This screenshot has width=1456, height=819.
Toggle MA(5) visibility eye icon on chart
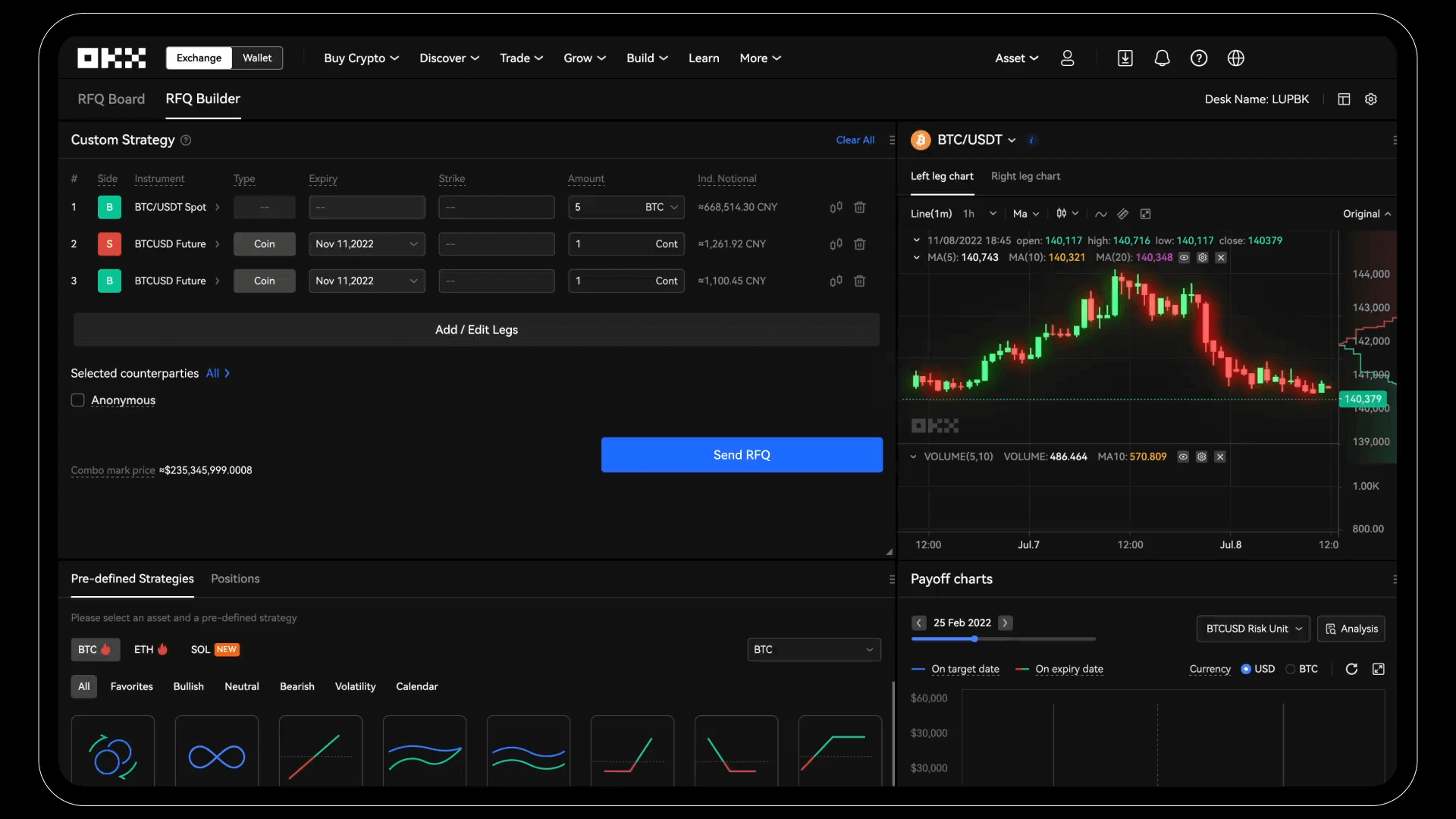[1184, 258]
